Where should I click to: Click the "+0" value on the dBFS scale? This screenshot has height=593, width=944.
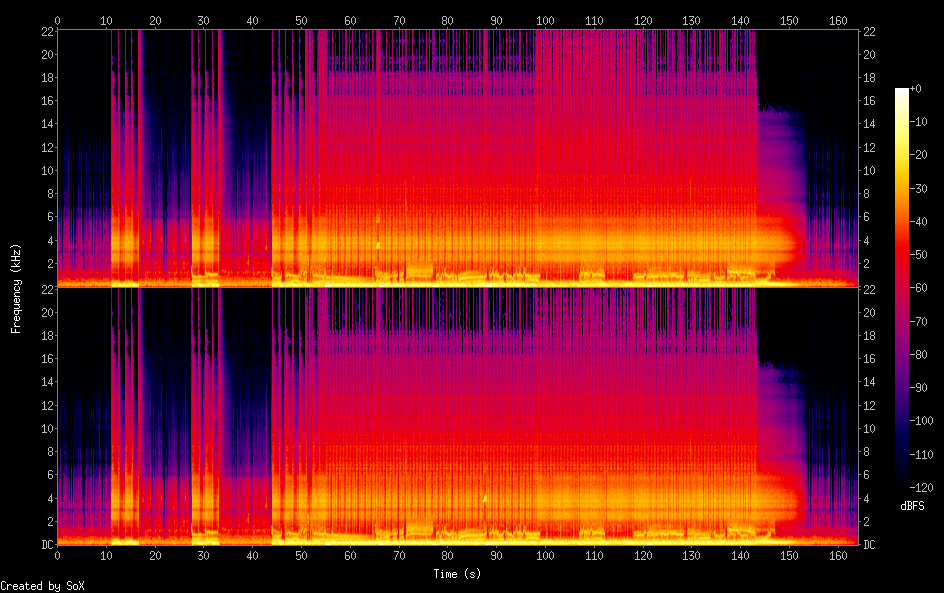point(915,88)
